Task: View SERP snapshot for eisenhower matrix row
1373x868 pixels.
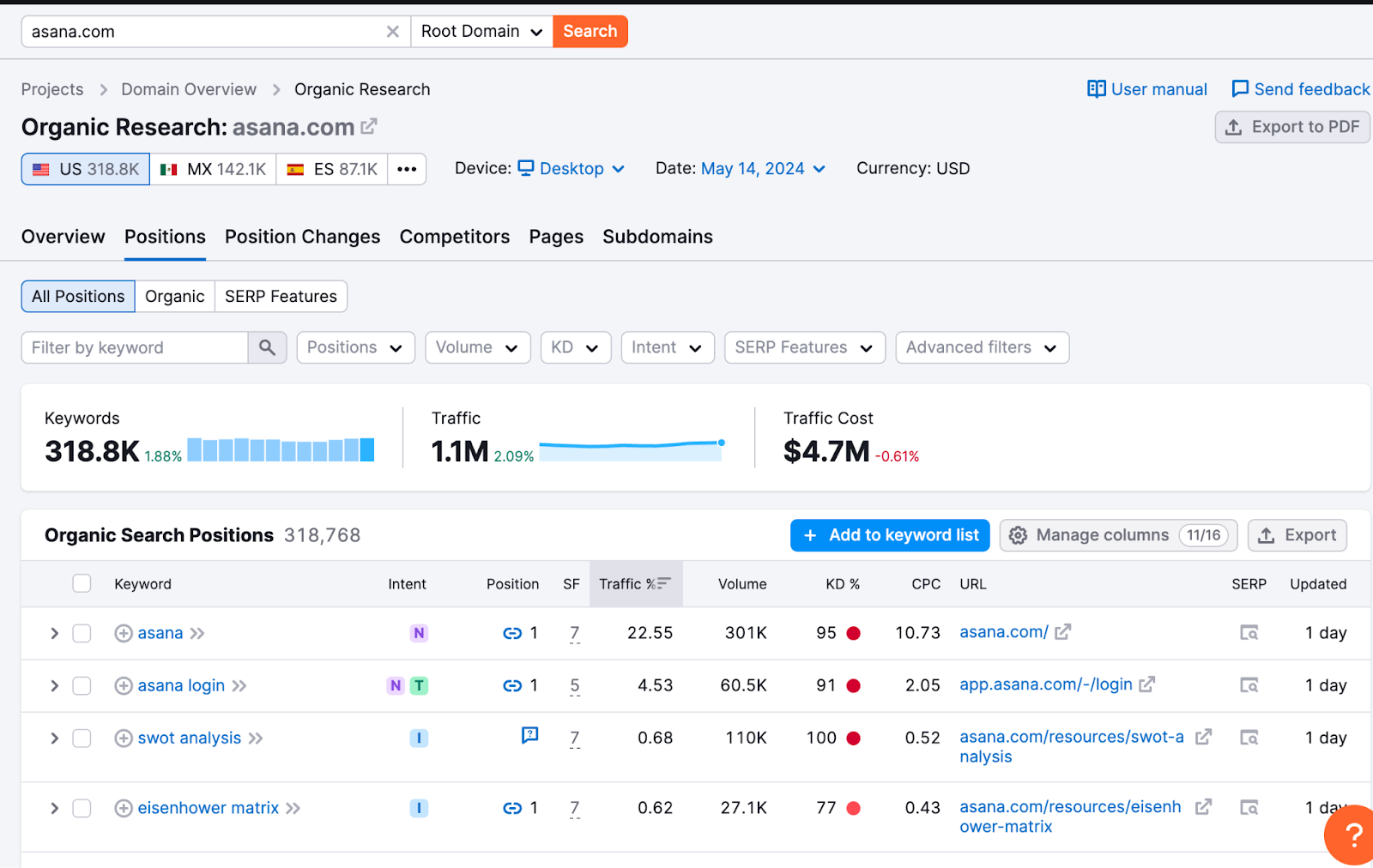Action: tap(1249, 808)
